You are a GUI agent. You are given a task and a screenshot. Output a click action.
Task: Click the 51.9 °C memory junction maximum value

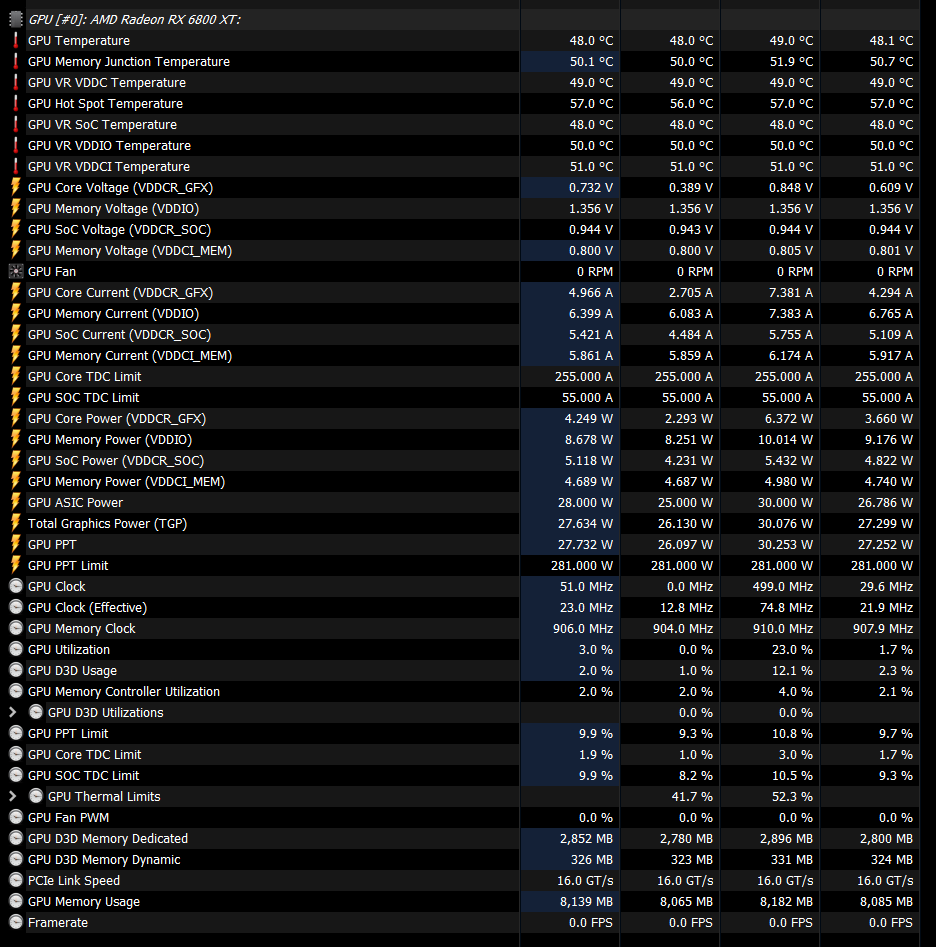tap(791, 62)
